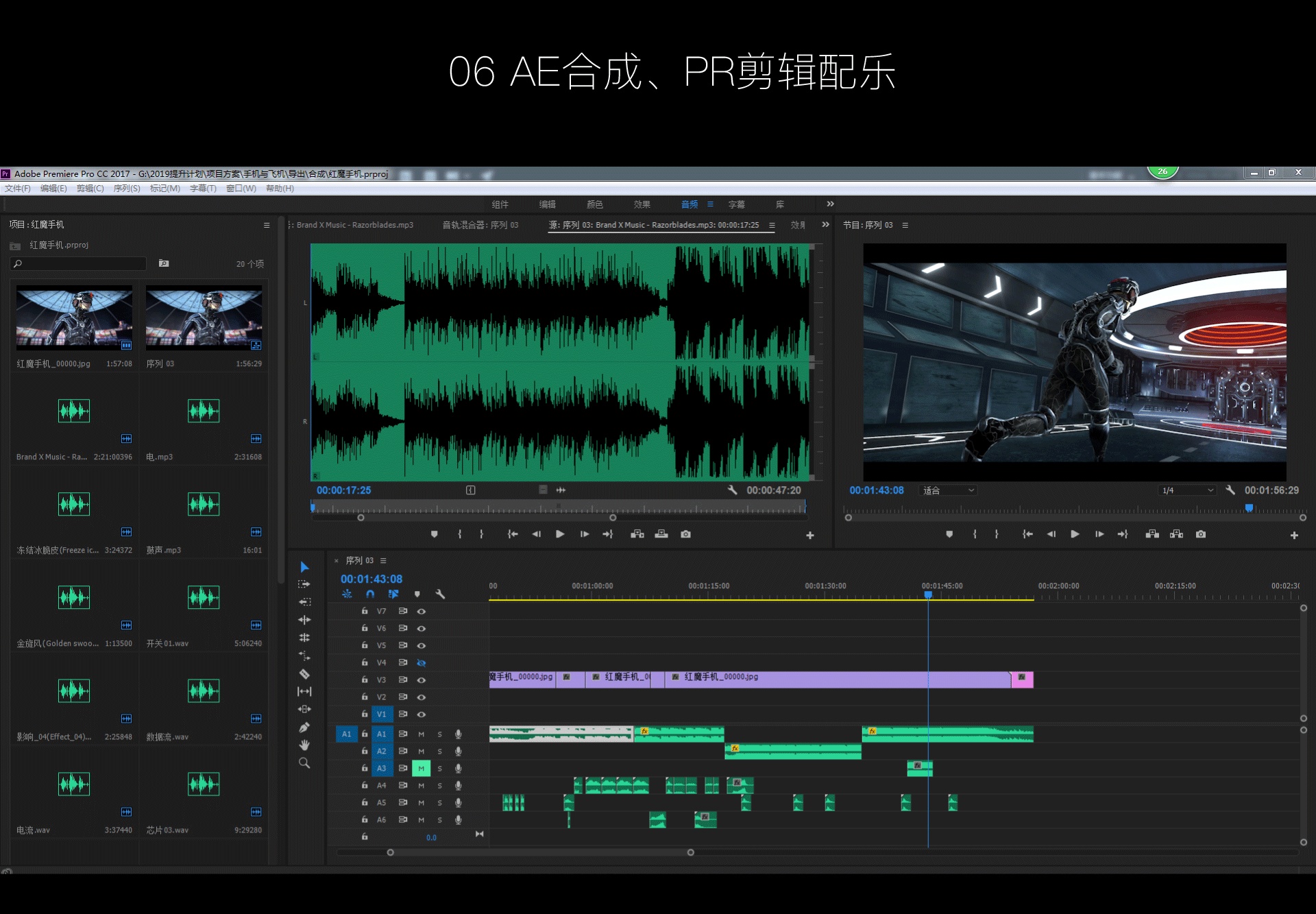Click Export Frame camera in Program monitor
The width and height of the screenshot is (1316, 914).
tap(1201, 534)
